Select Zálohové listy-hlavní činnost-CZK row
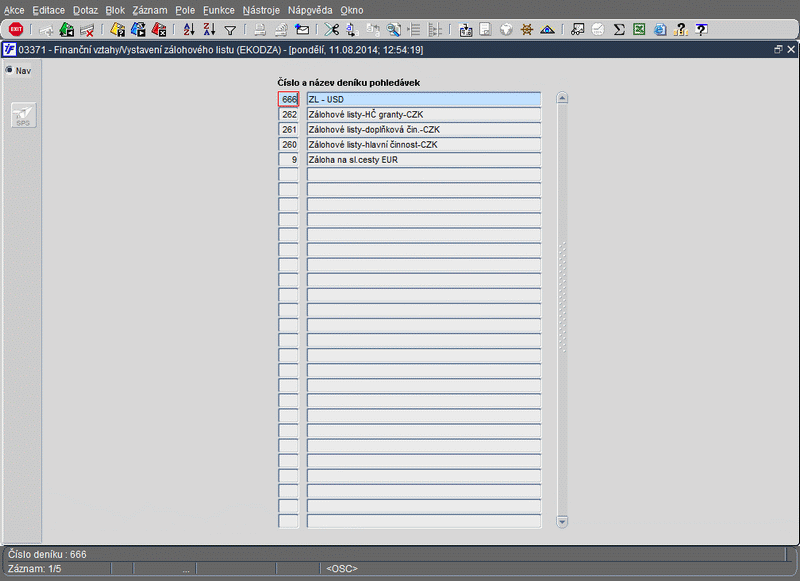The height and width of the screenshot is (581, 800). (x=423, y=144)
